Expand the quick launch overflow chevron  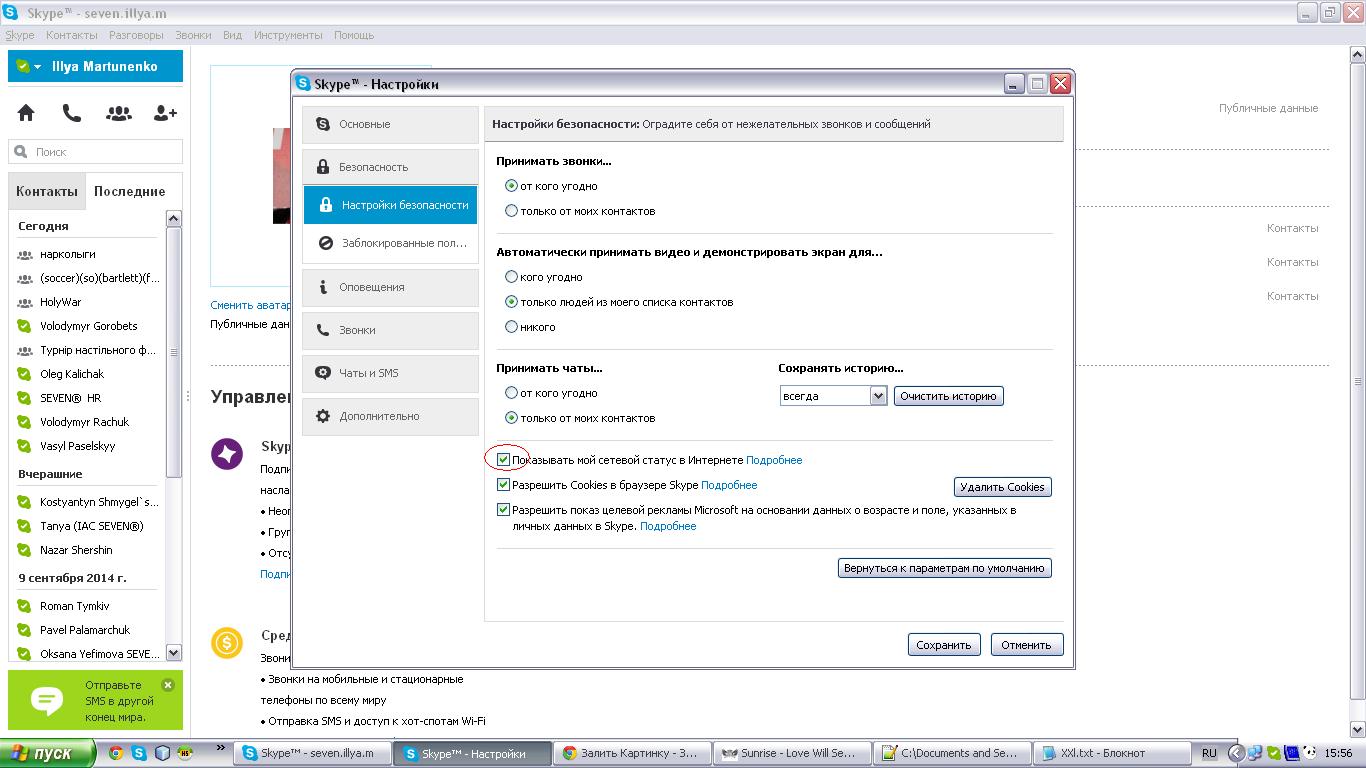[x=220, y=747]
